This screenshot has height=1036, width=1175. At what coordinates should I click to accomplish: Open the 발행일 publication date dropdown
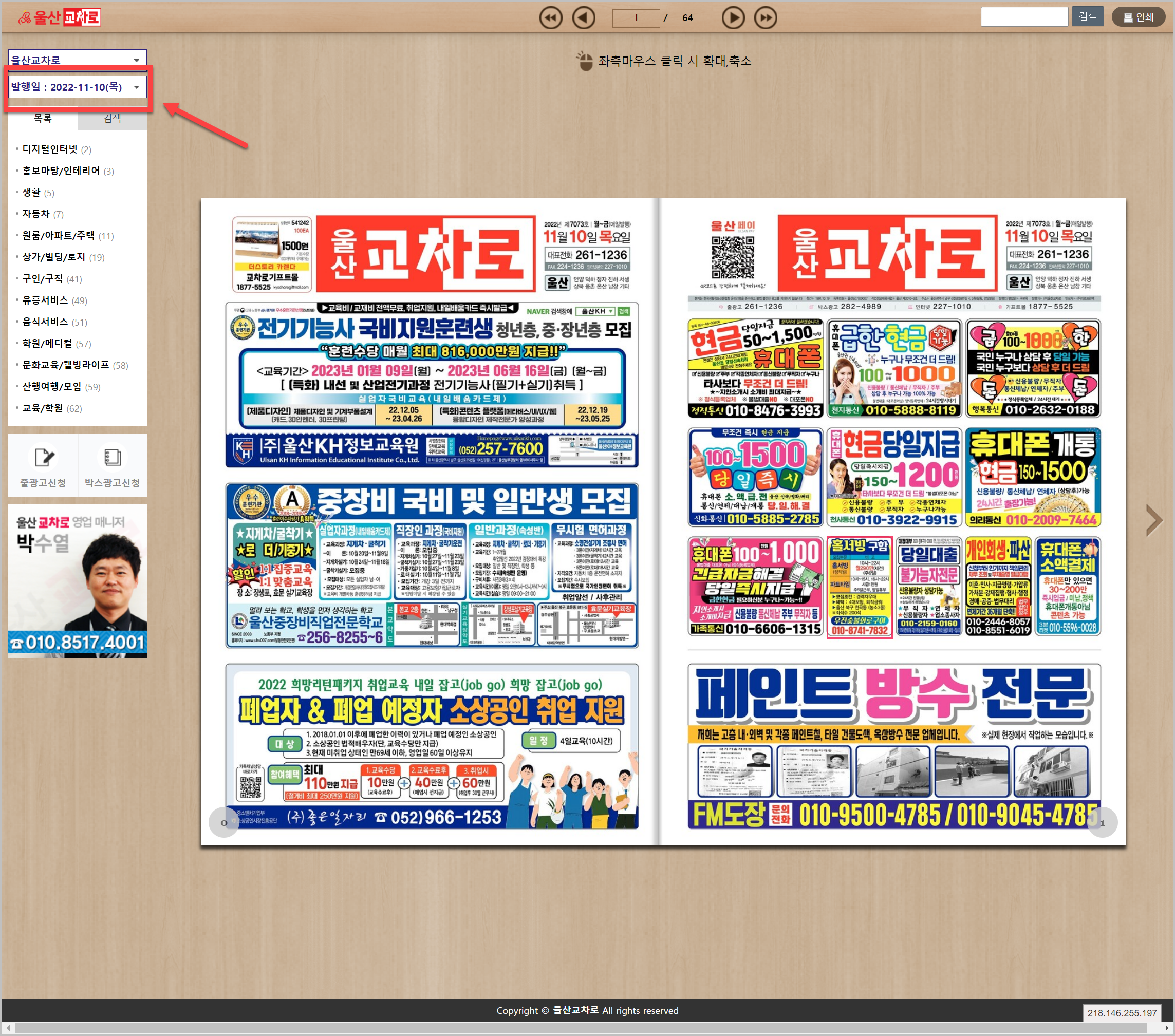coord(77,87)
